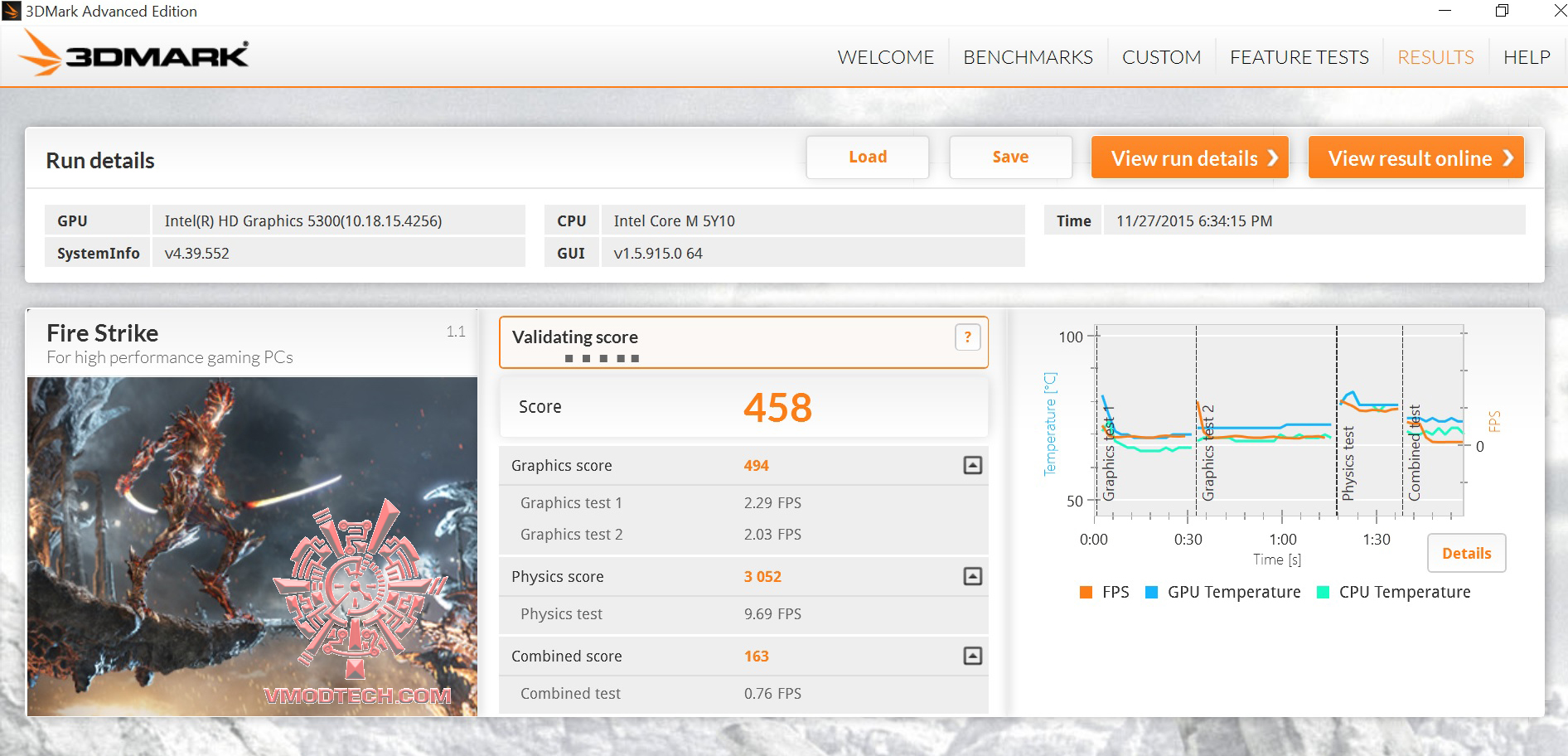Click the 3DMark logo
The height and width of the screenshot is (756, 1568).
[x=133, y=54]
